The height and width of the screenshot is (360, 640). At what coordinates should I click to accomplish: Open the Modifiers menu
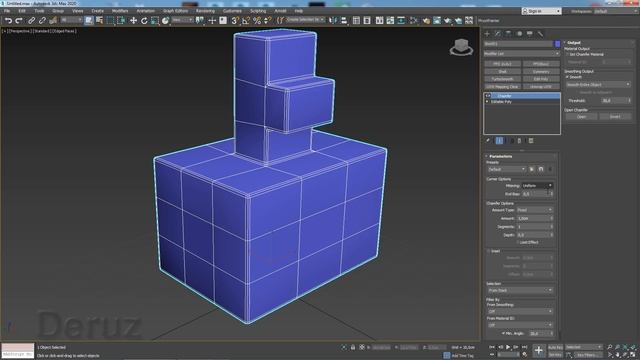point(120,11)
